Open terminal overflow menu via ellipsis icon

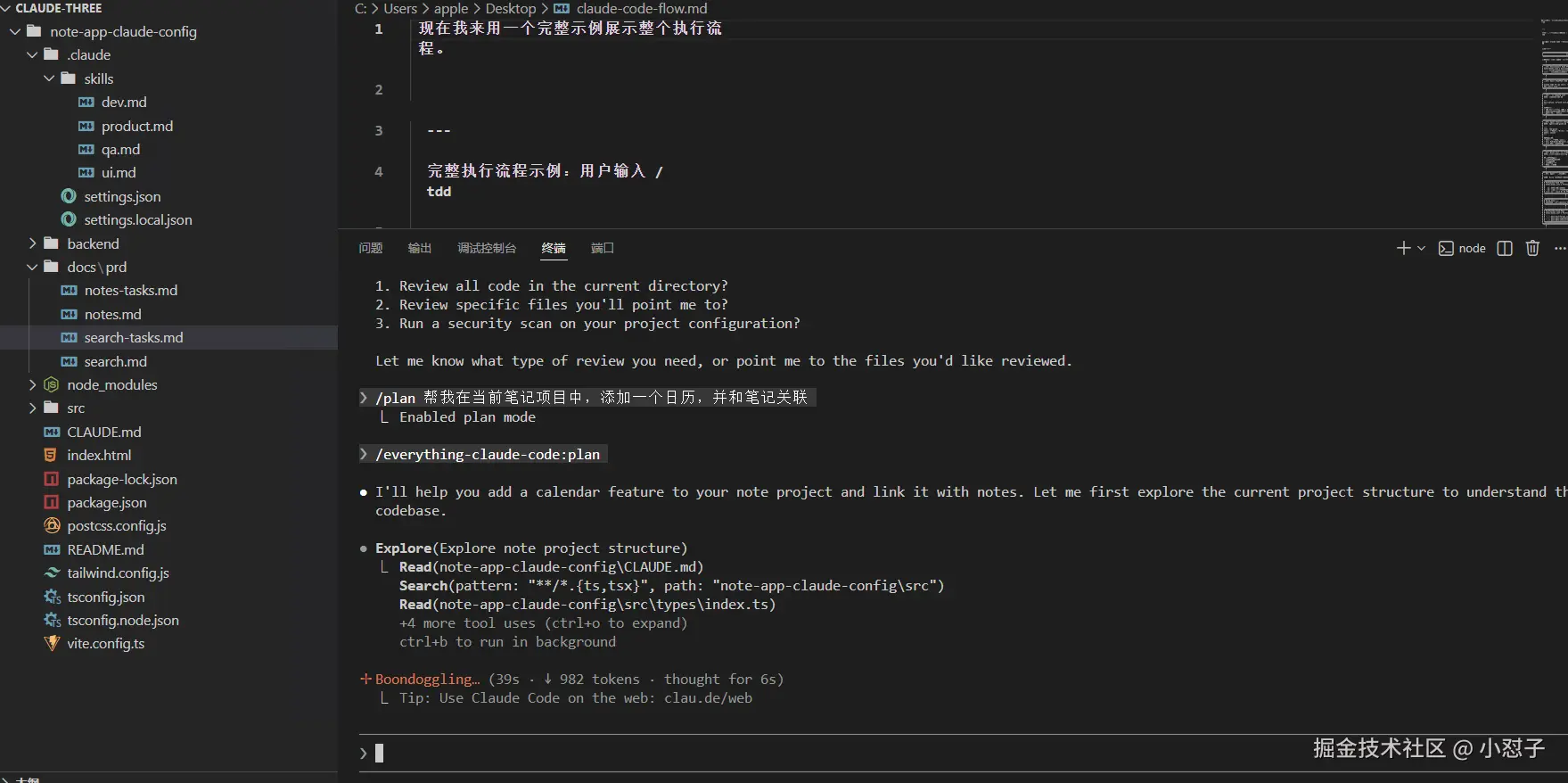pos(1559,248)
